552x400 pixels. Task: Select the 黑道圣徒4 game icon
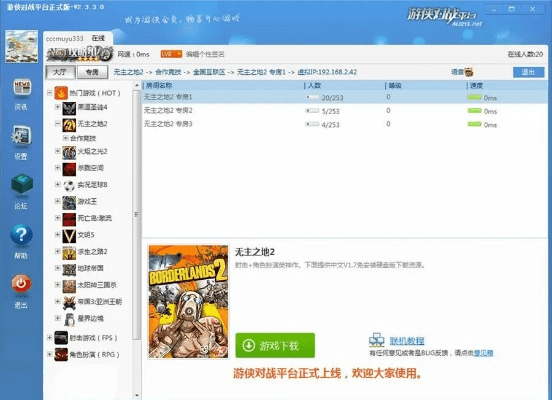tap(69, 108)
